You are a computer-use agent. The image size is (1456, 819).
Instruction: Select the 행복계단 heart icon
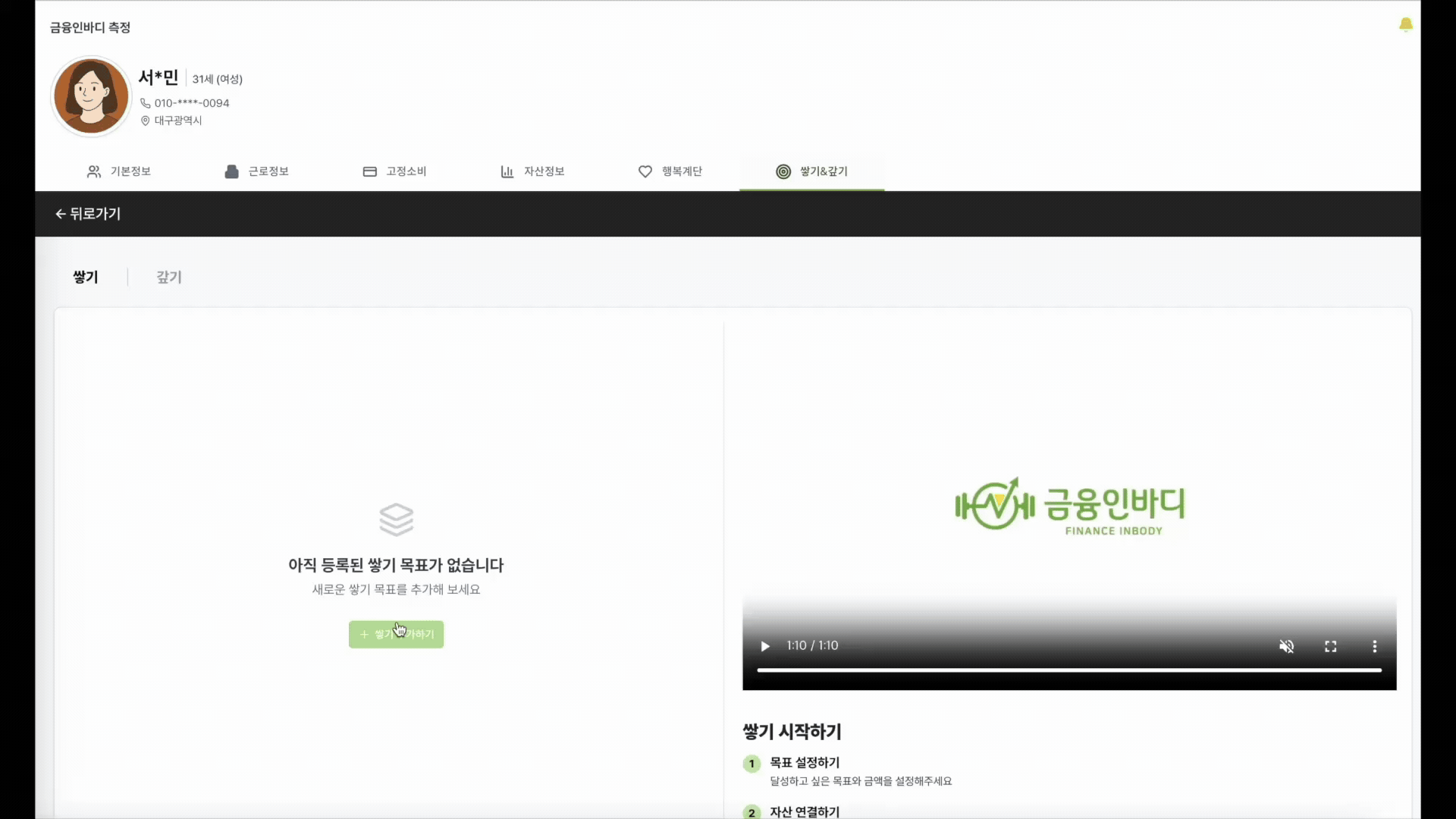click(644, 171)
